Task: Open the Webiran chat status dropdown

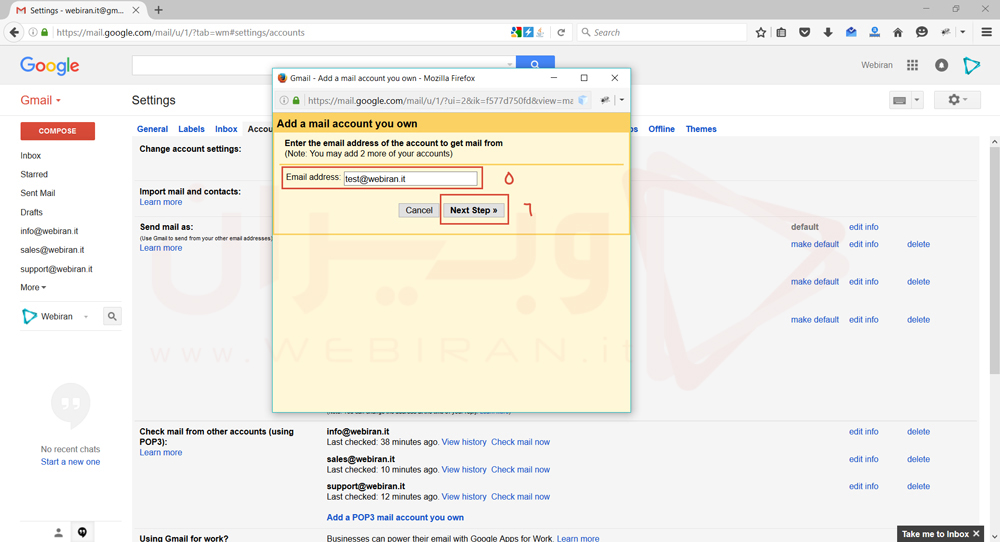Action: pyautogui.click(x=85, y=317)
